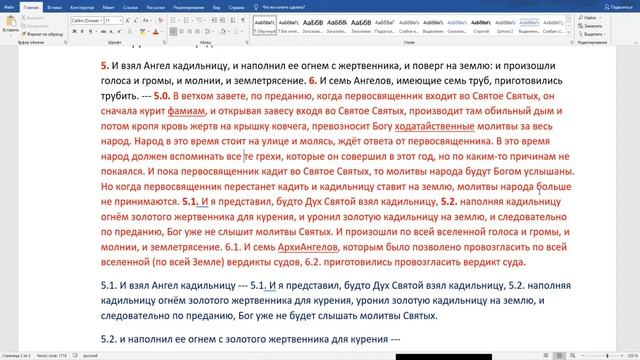Expand the styles gallery with More arrow
This screenshot has height=360, width=640.
coord(569,33)
